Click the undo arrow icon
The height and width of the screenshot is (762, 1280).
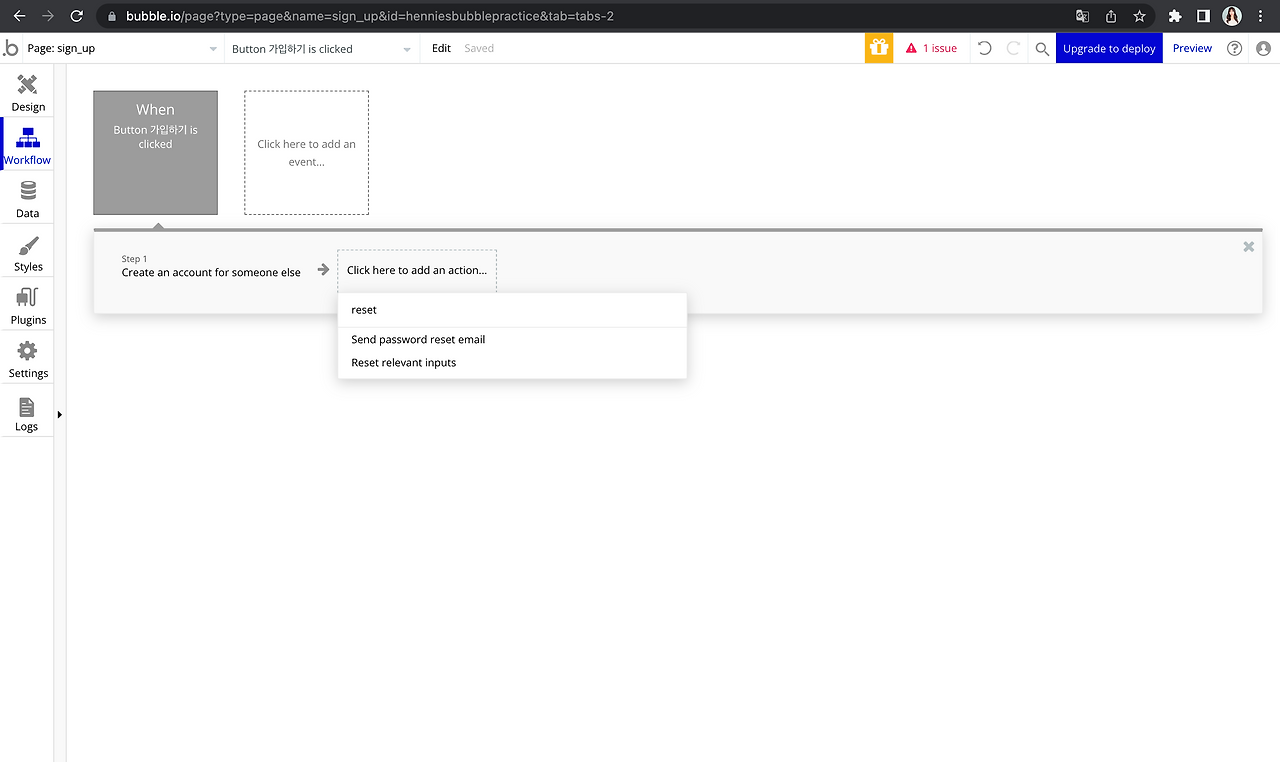(985, 48)
